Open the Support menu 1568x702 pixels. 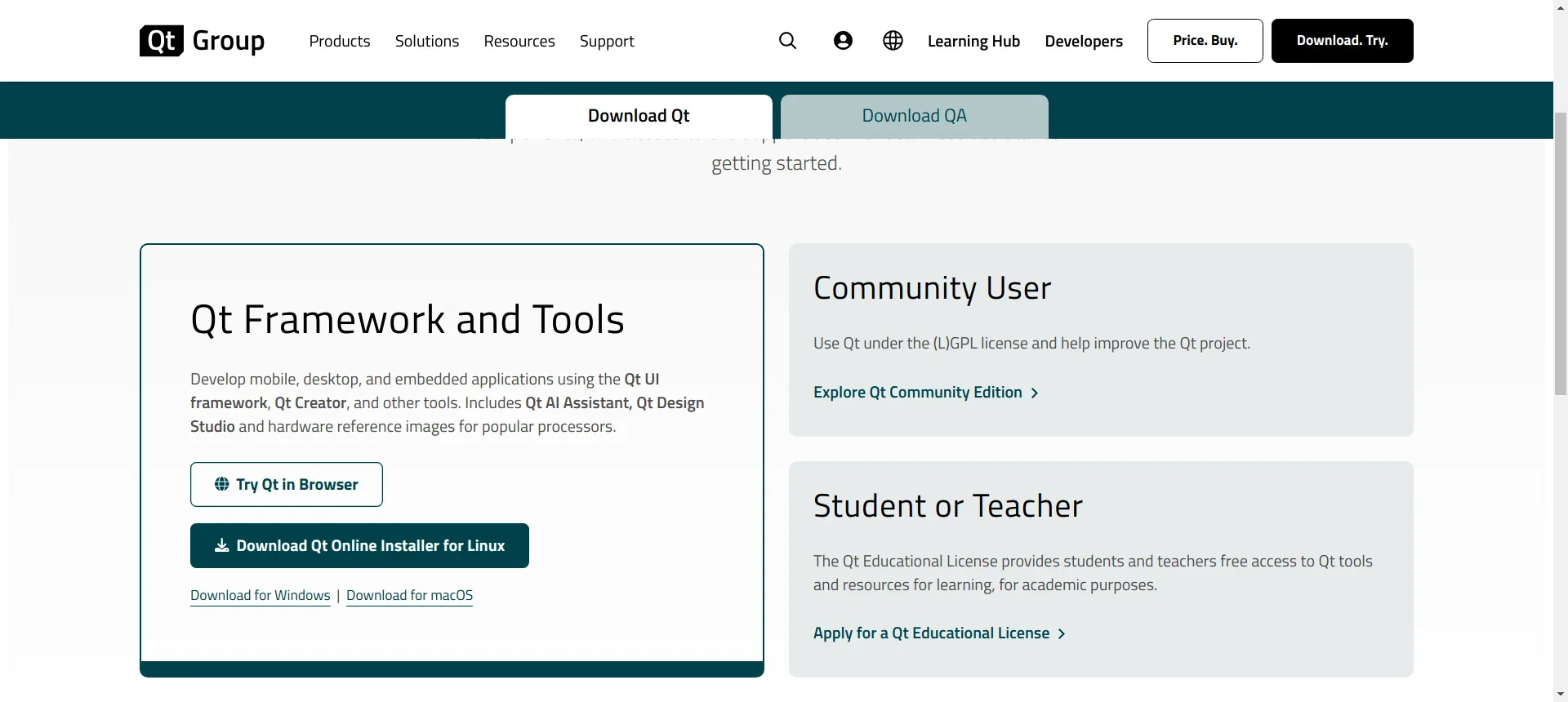pos(606,41)
